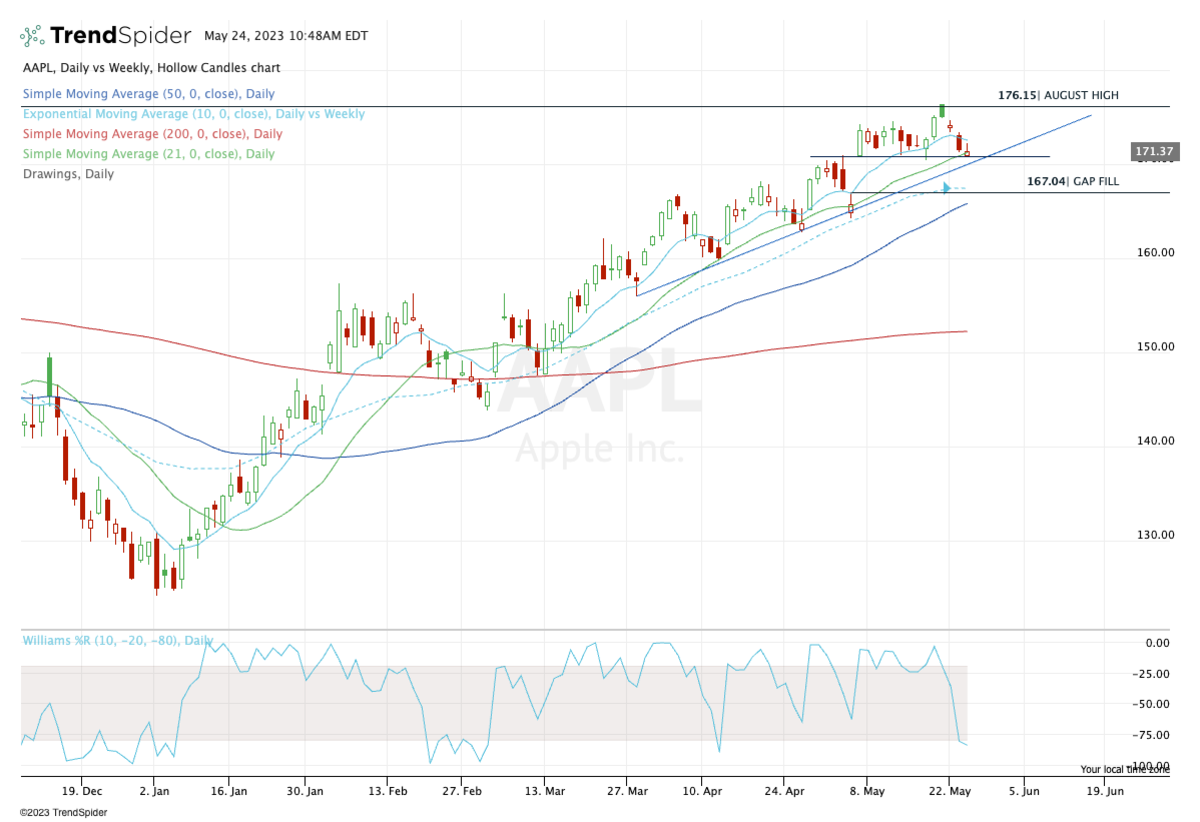
Task: Click the blue arrow marker near gap fill
Action: click(946, 187)
